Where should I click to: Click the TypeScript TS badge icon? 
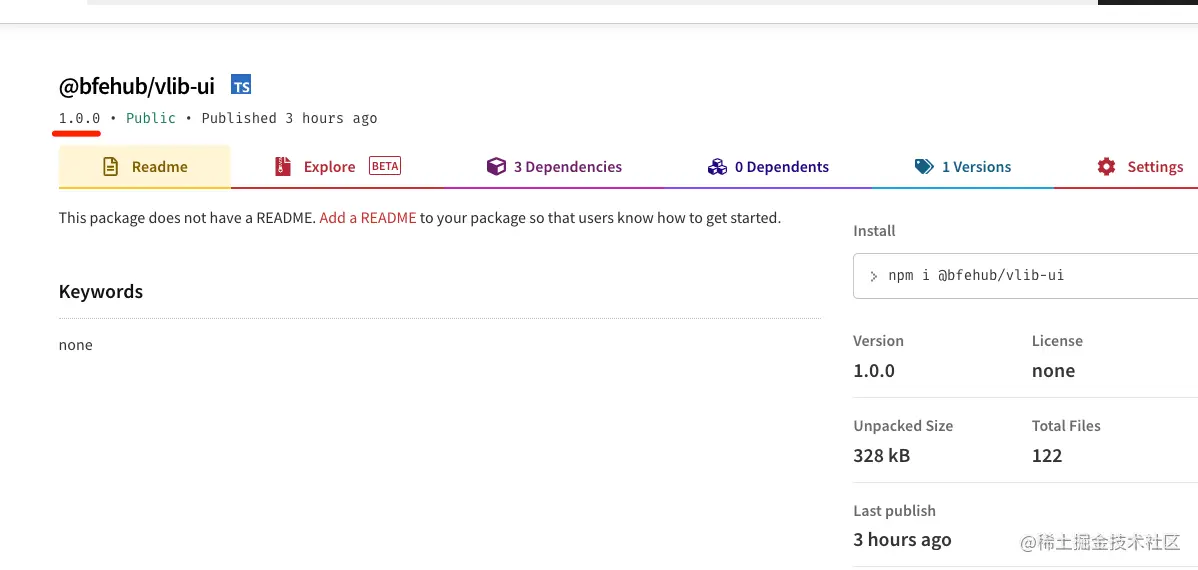tap(241, 86)
